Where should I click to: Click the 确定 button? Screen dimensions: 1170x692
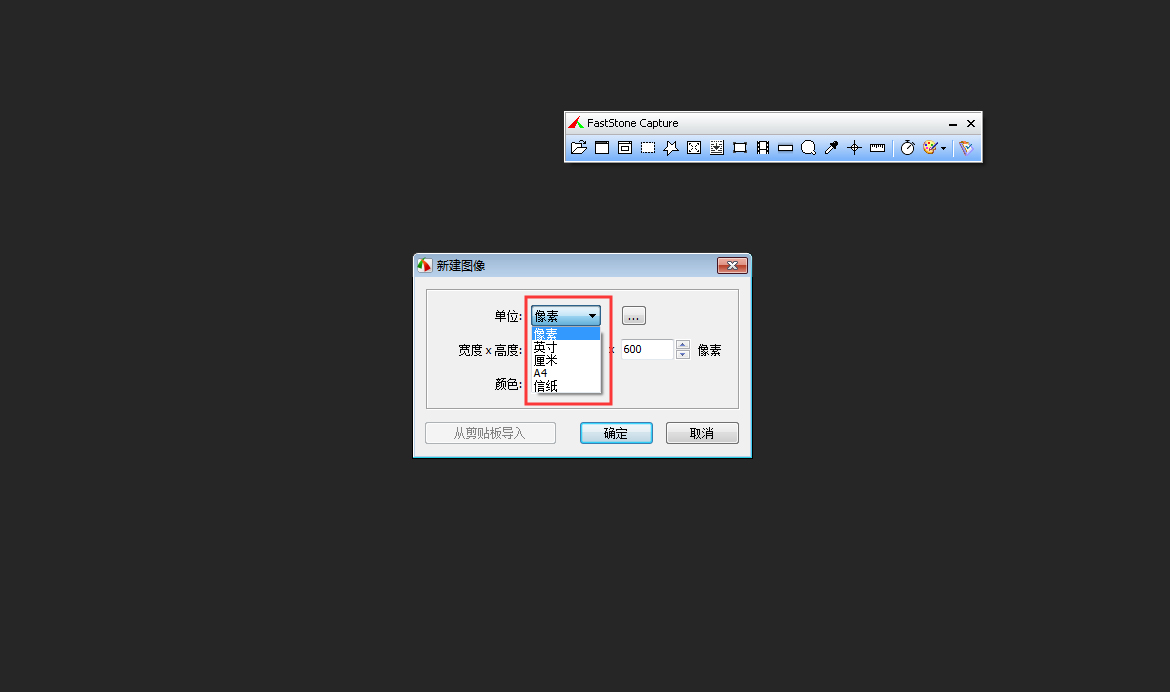616,433
